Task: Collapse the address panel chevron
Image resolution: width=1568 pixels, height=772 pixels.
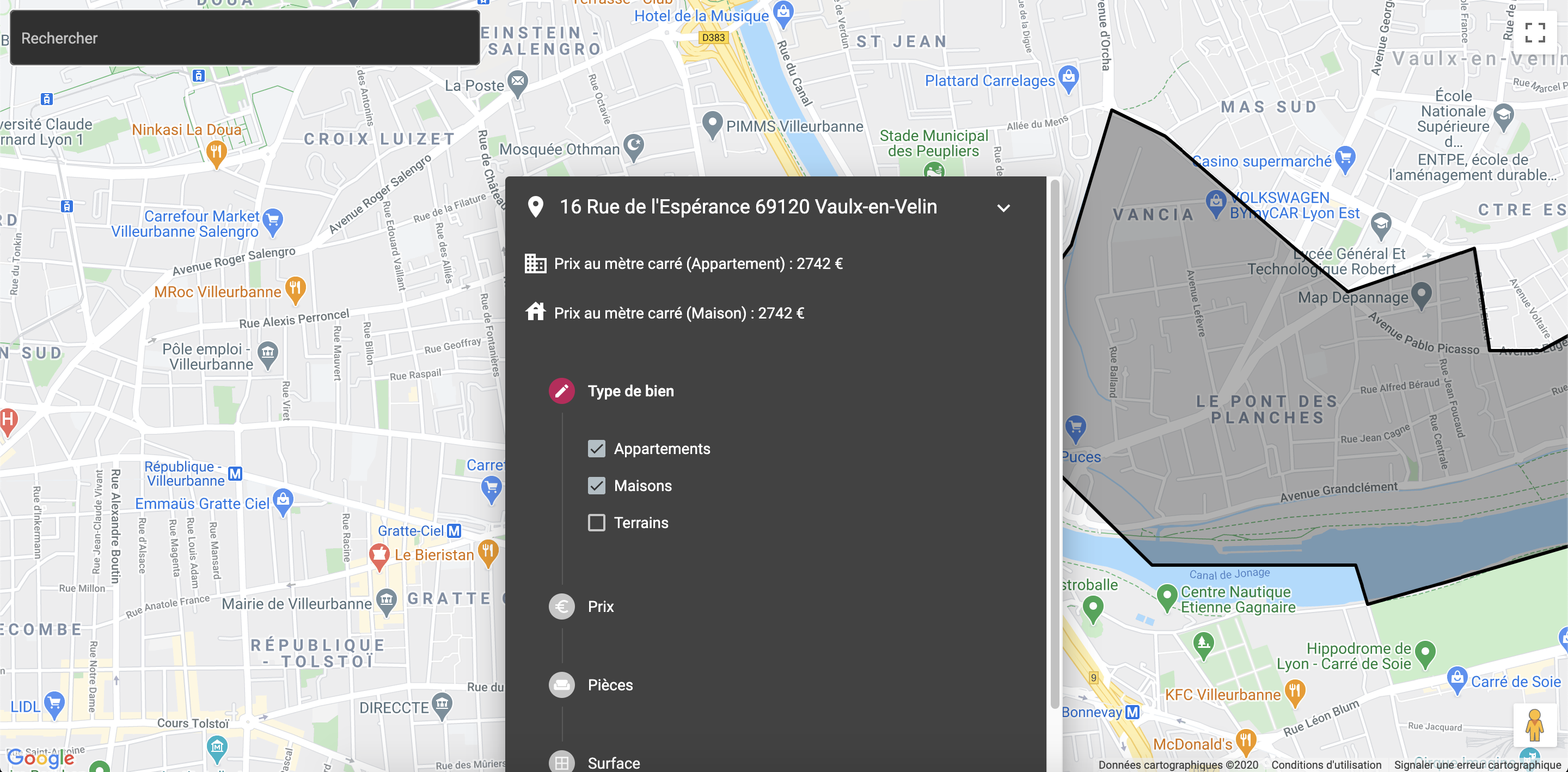Action: click(x=1003, y=207)
